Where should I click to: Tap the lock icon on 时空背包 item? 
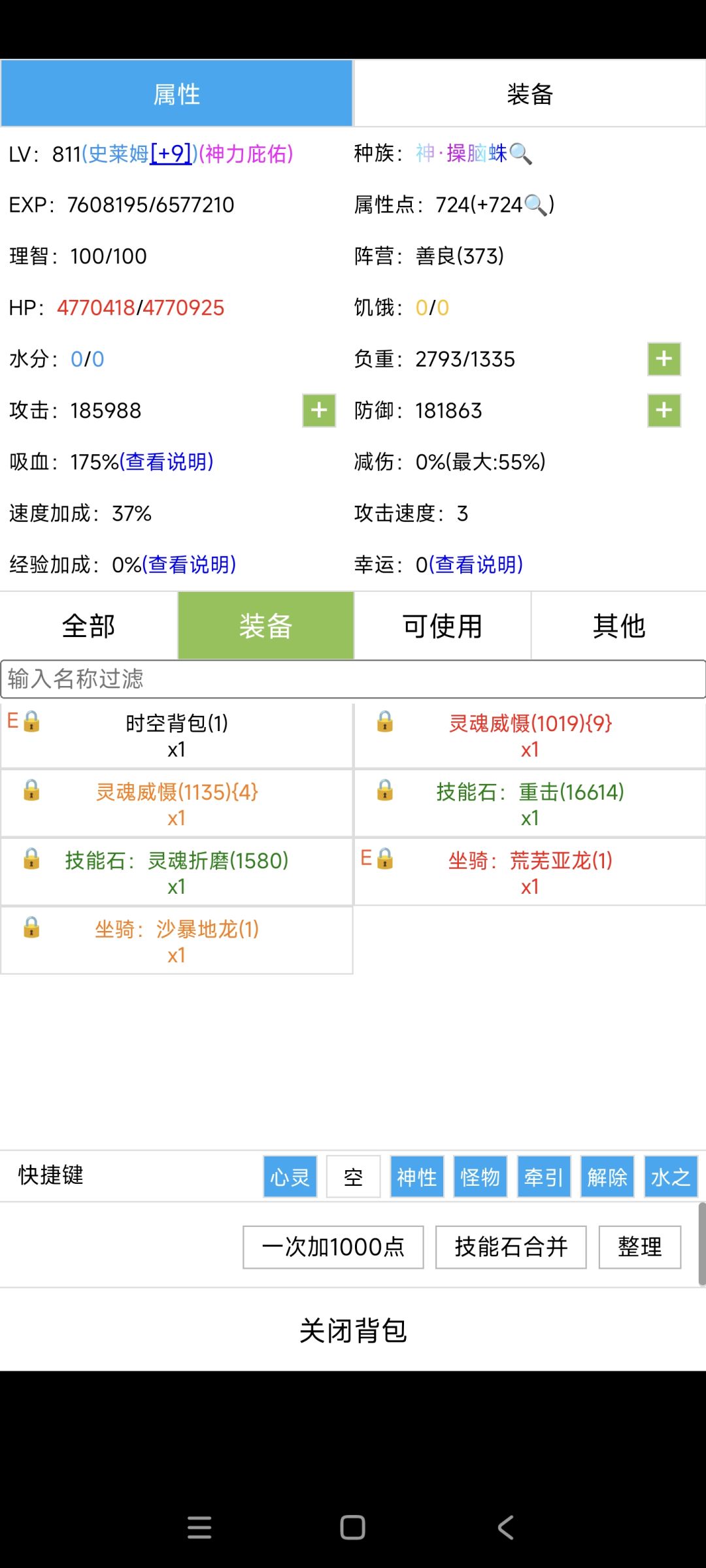click(31, 721)
